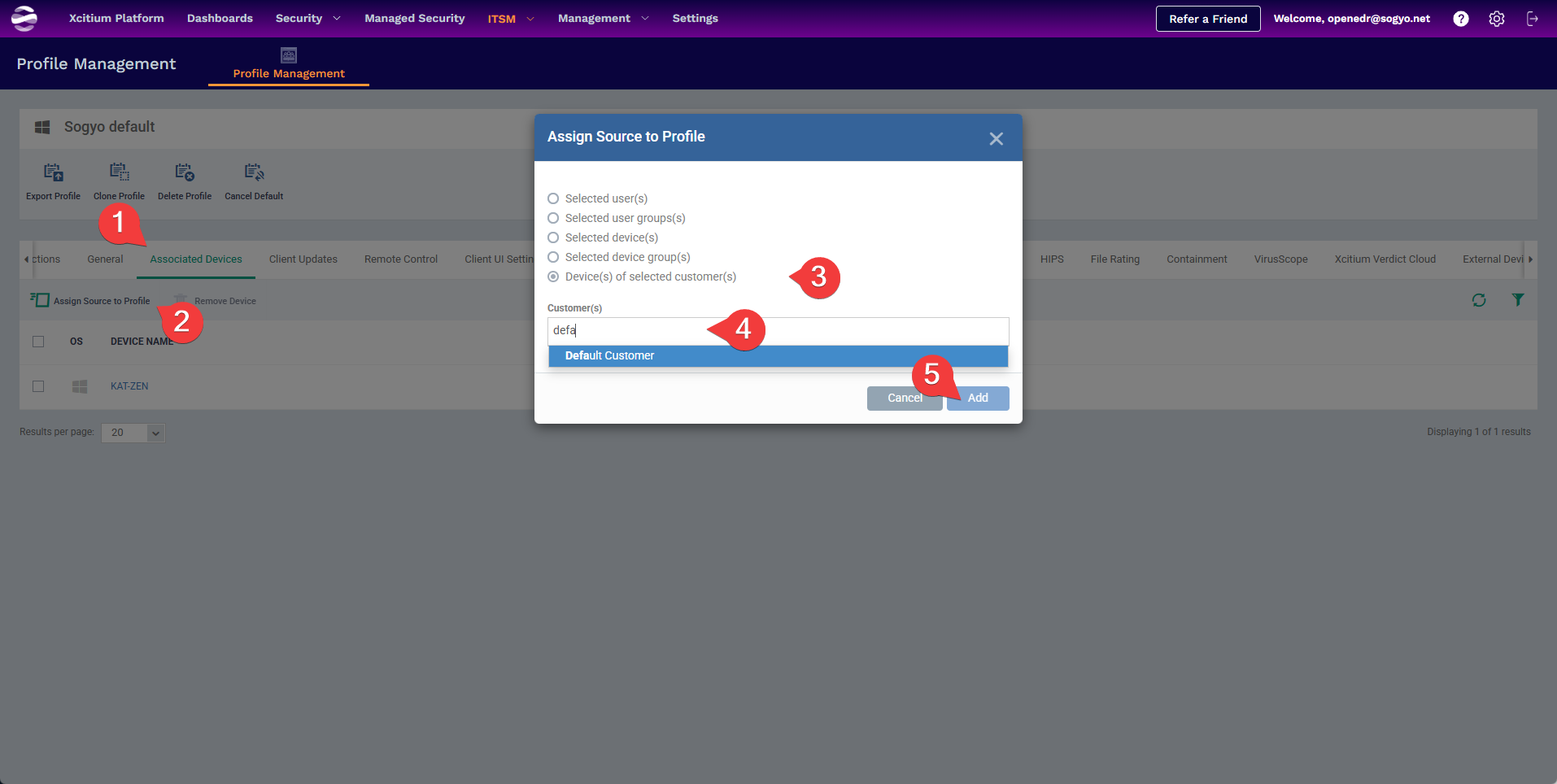The width and height of the screenshot is (1557, 784).
Task: Expand the ITSM menu dropdown
Action: (510, 19)
